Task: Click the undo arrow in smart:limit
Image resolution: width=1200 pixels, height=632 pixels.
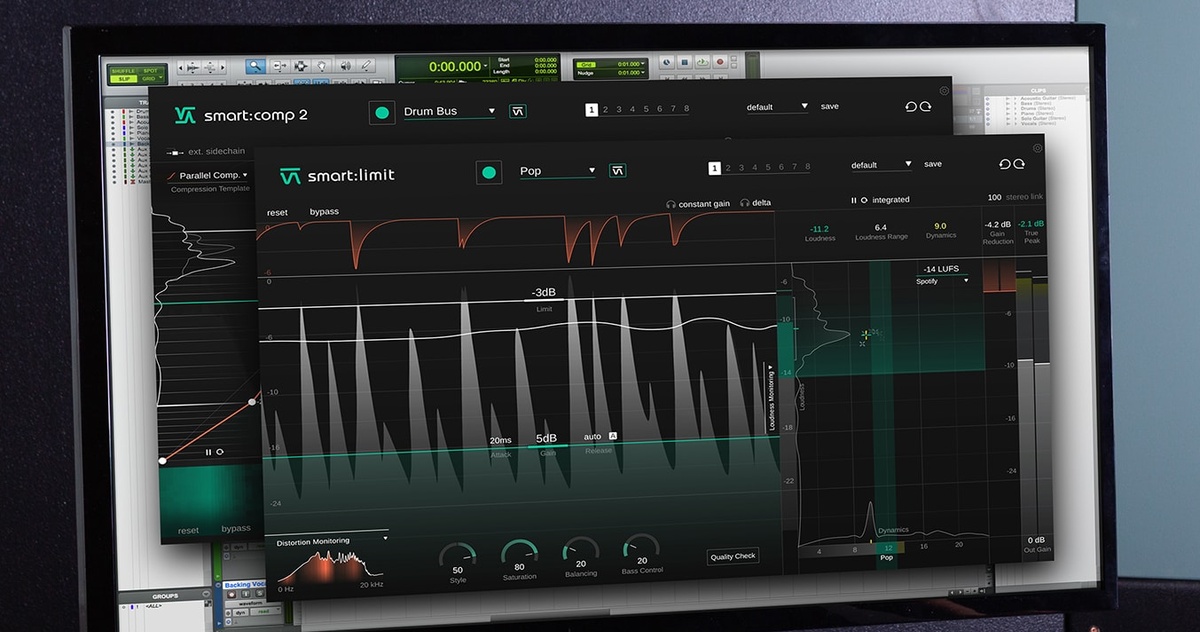Action: (1004, 164)
